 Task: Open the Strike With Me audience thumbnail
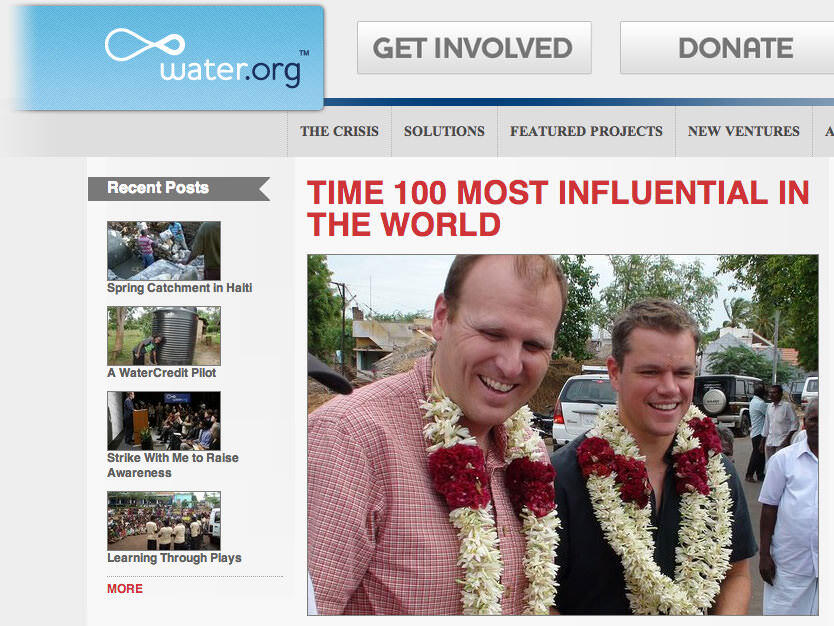[x=164, y=421]
